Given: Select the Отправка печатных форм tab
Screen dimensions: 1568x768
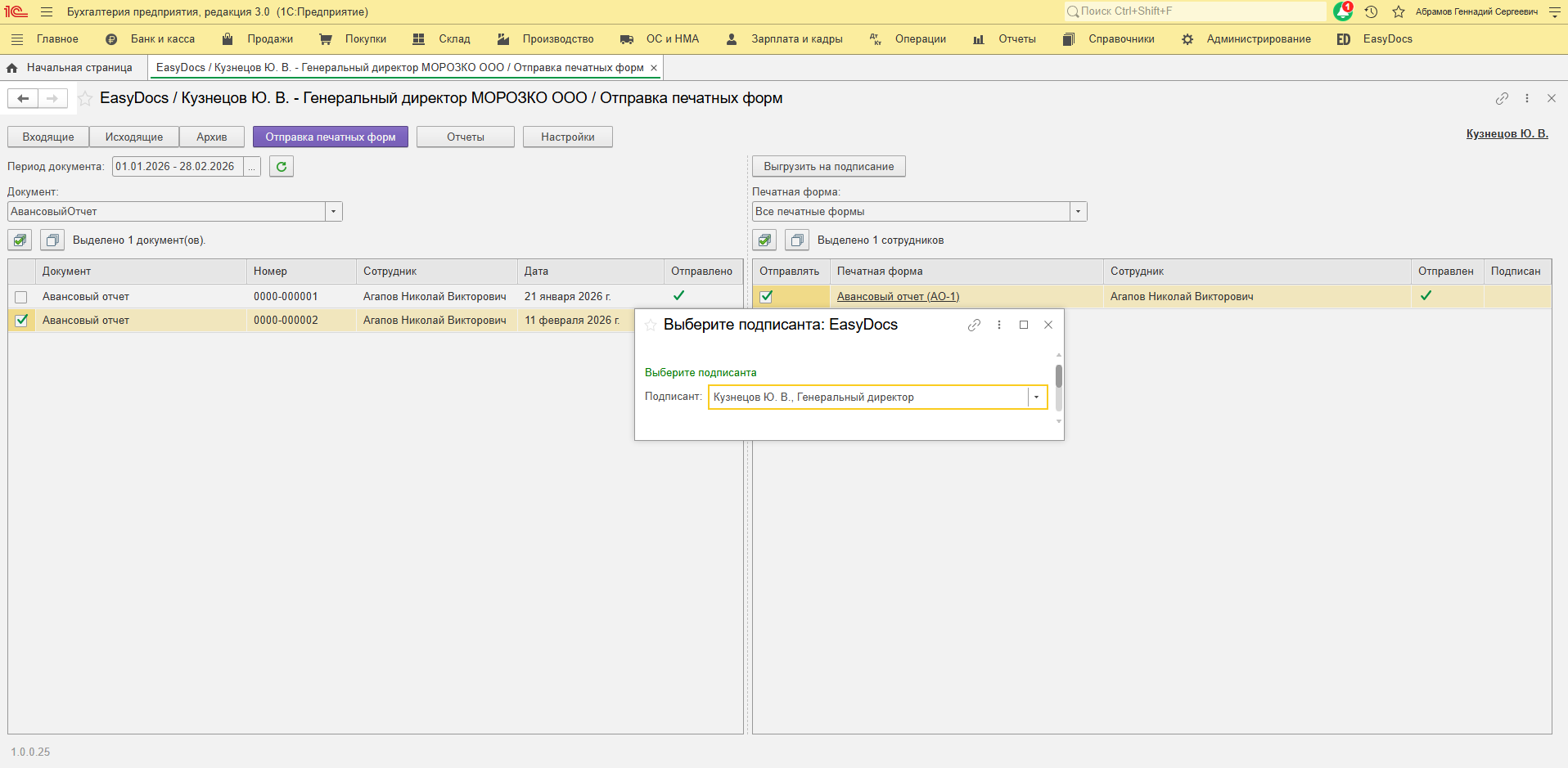Looking at the screenshot, I should [331, 137].
